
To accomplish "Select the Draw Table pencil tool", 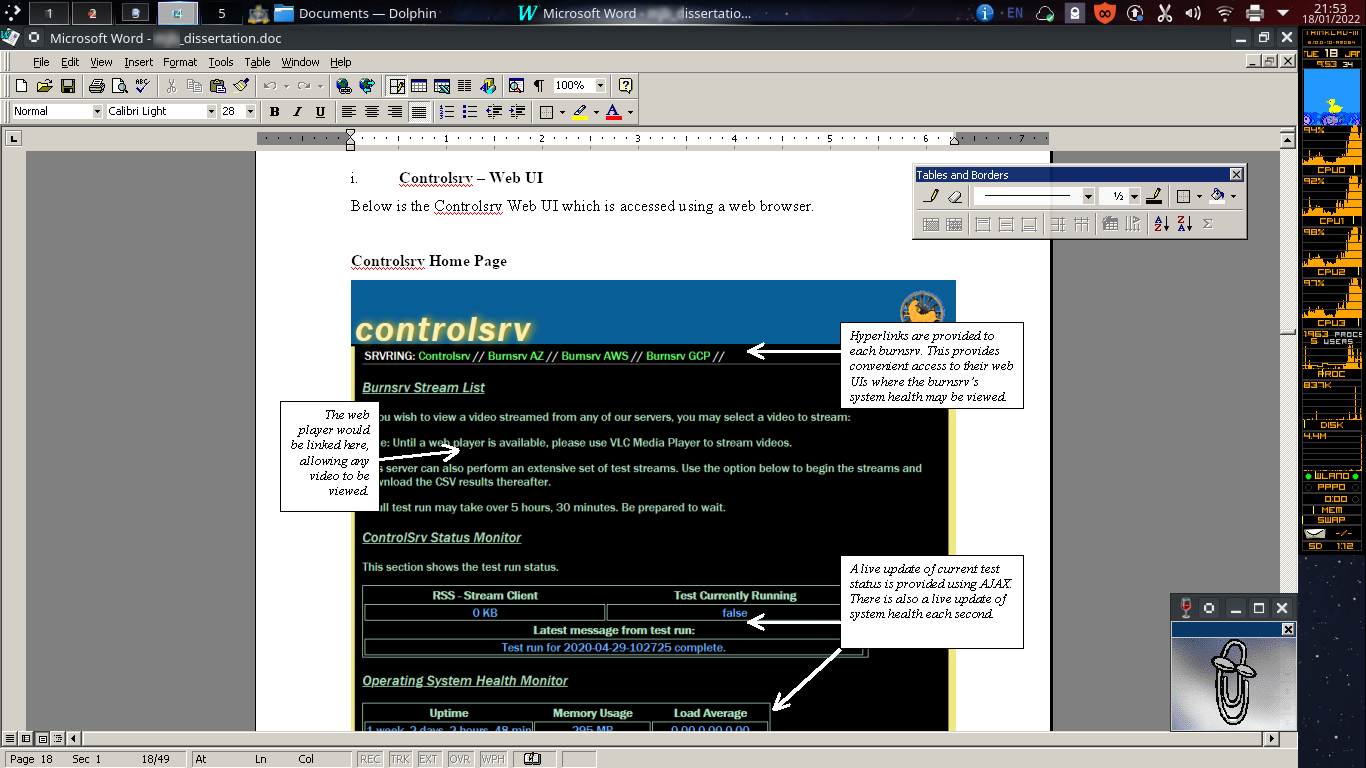I will click(x=931, y=196).
